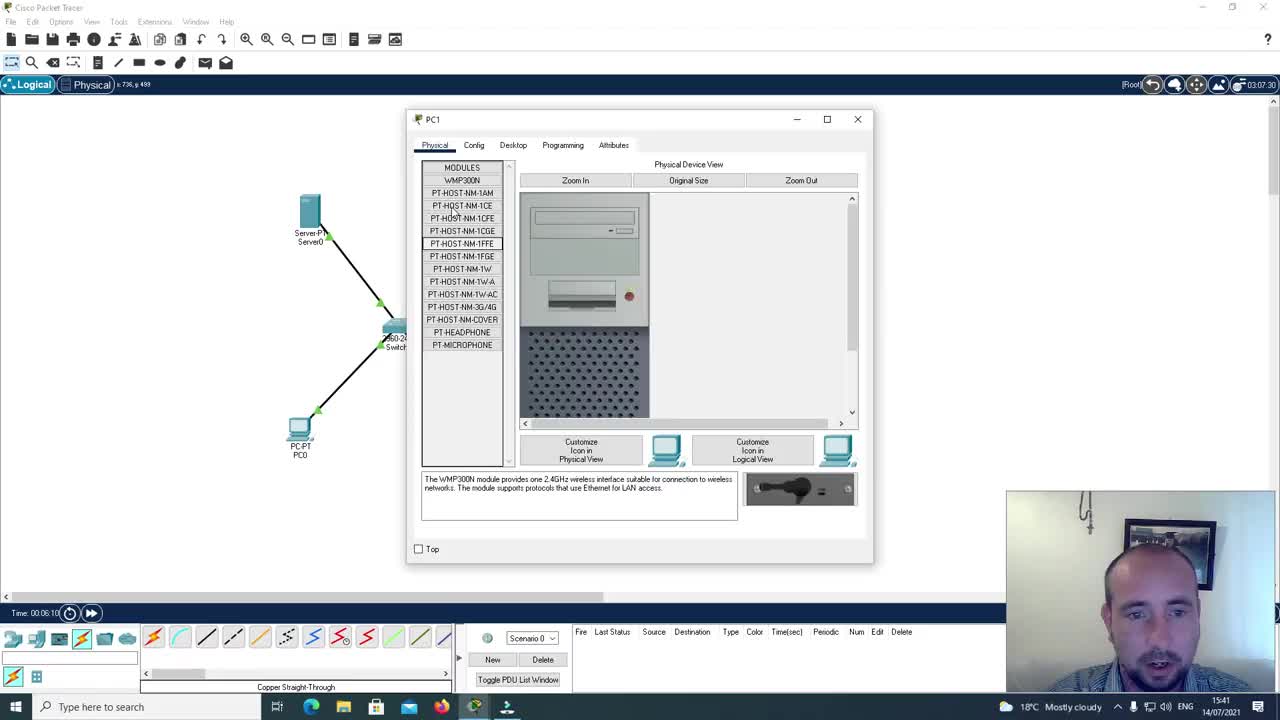Select the WMP300N module
This screenshot has height=720, width=1280.
pos(462,181)
